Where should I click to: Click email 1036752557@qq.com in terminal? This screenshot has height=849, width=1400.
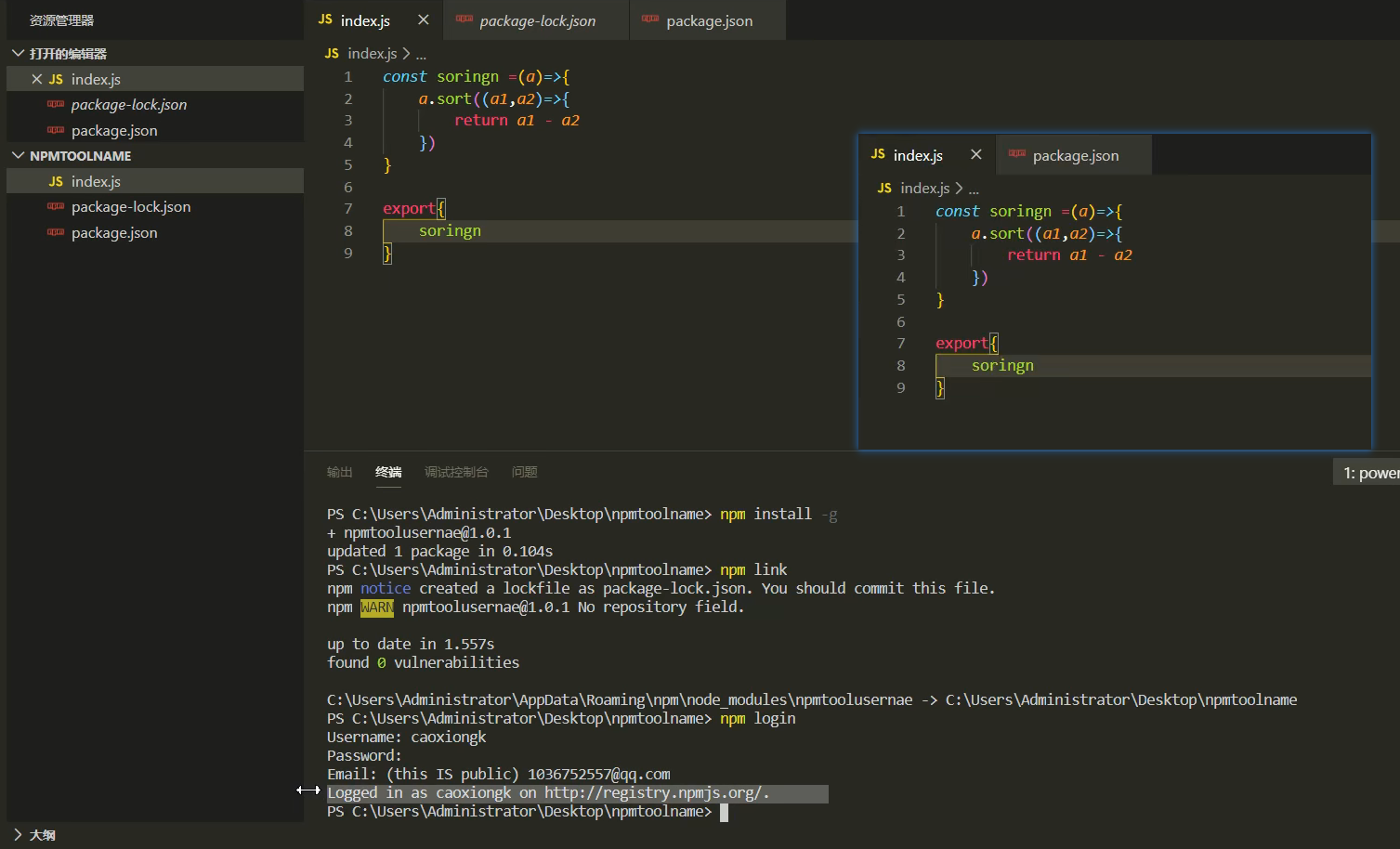[599, 774]
